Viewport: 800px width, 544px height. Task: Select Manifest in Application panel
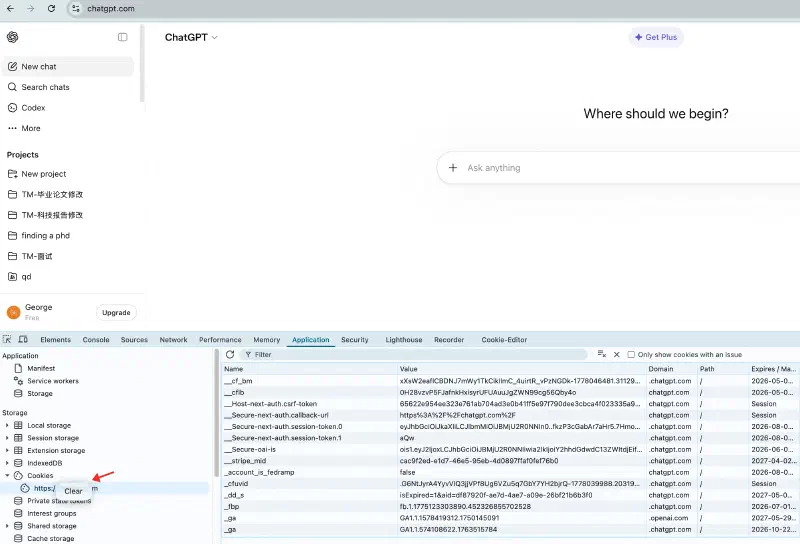point(41,368)
